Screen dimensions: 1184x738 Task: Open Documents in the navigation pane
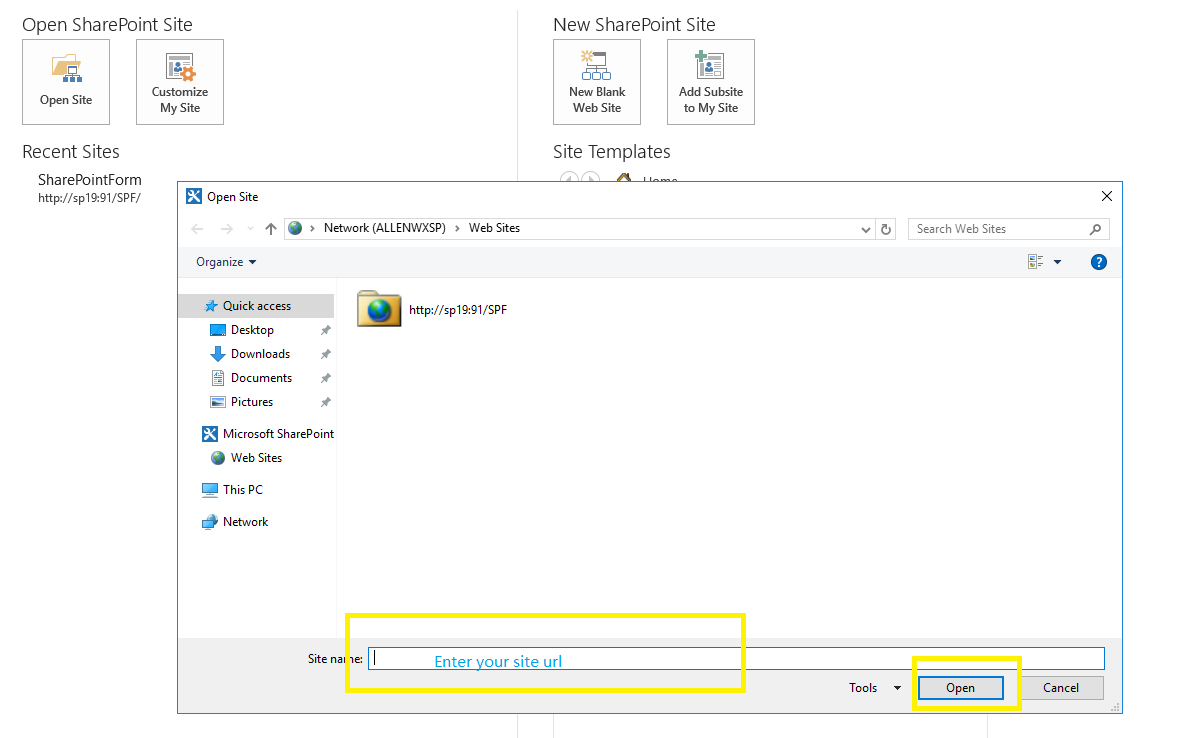click(x=261, y=378)
